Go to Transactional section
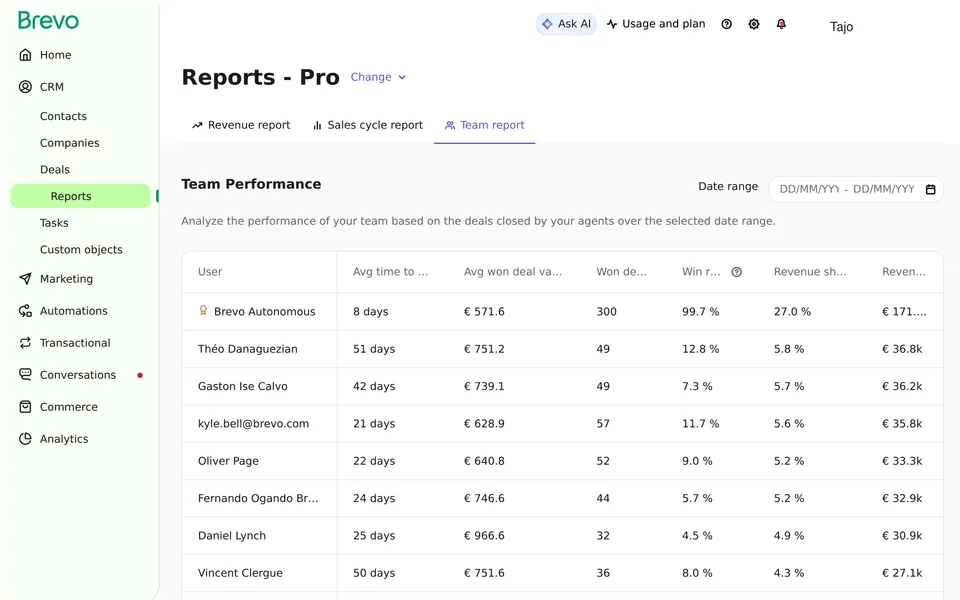This screenshot has height=600, width=960. [x=75, y=343]
